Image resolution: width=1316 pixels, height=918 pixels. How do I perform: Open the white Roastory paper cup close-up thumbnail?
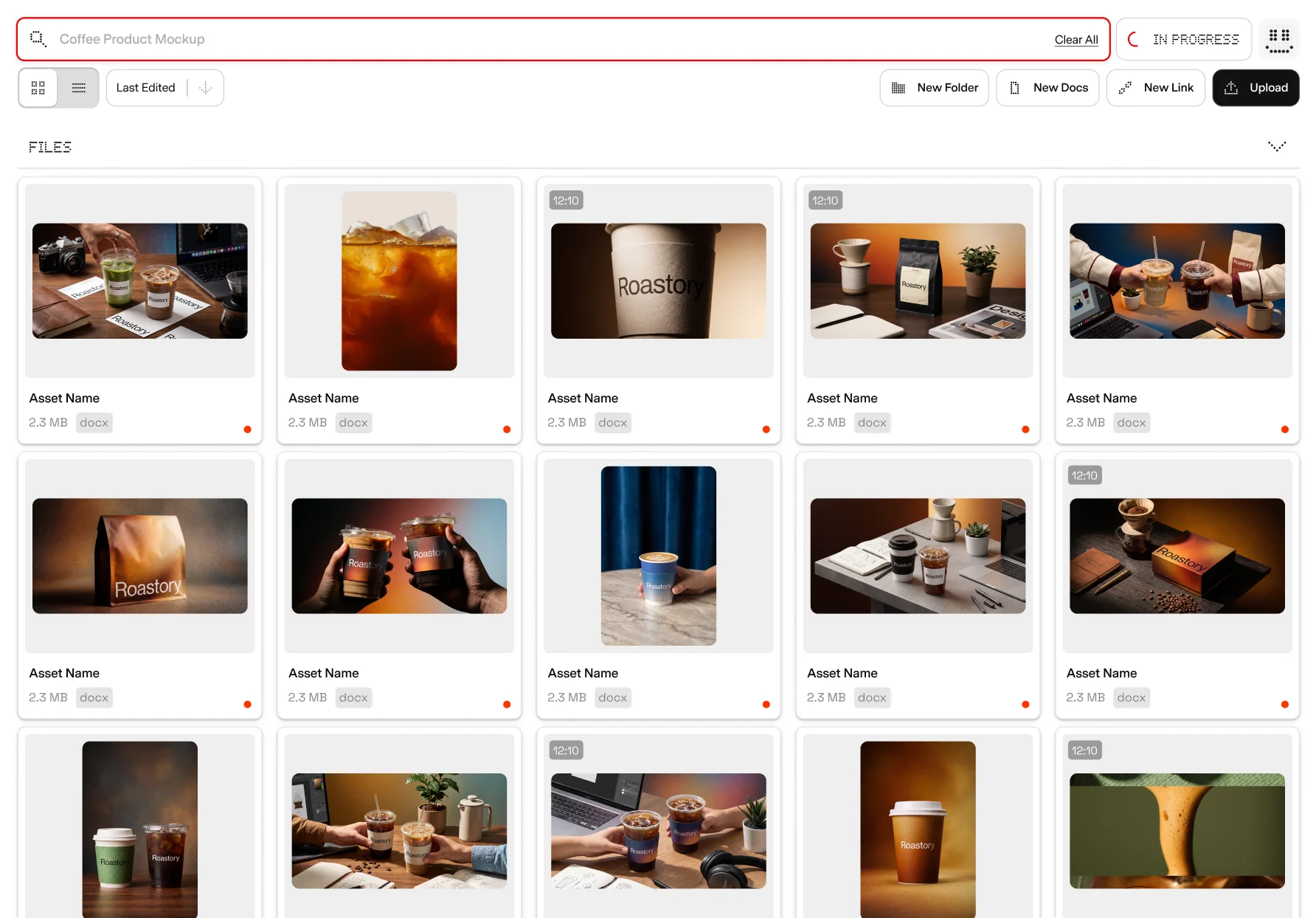pyautogui.click(x=659, y=281)
